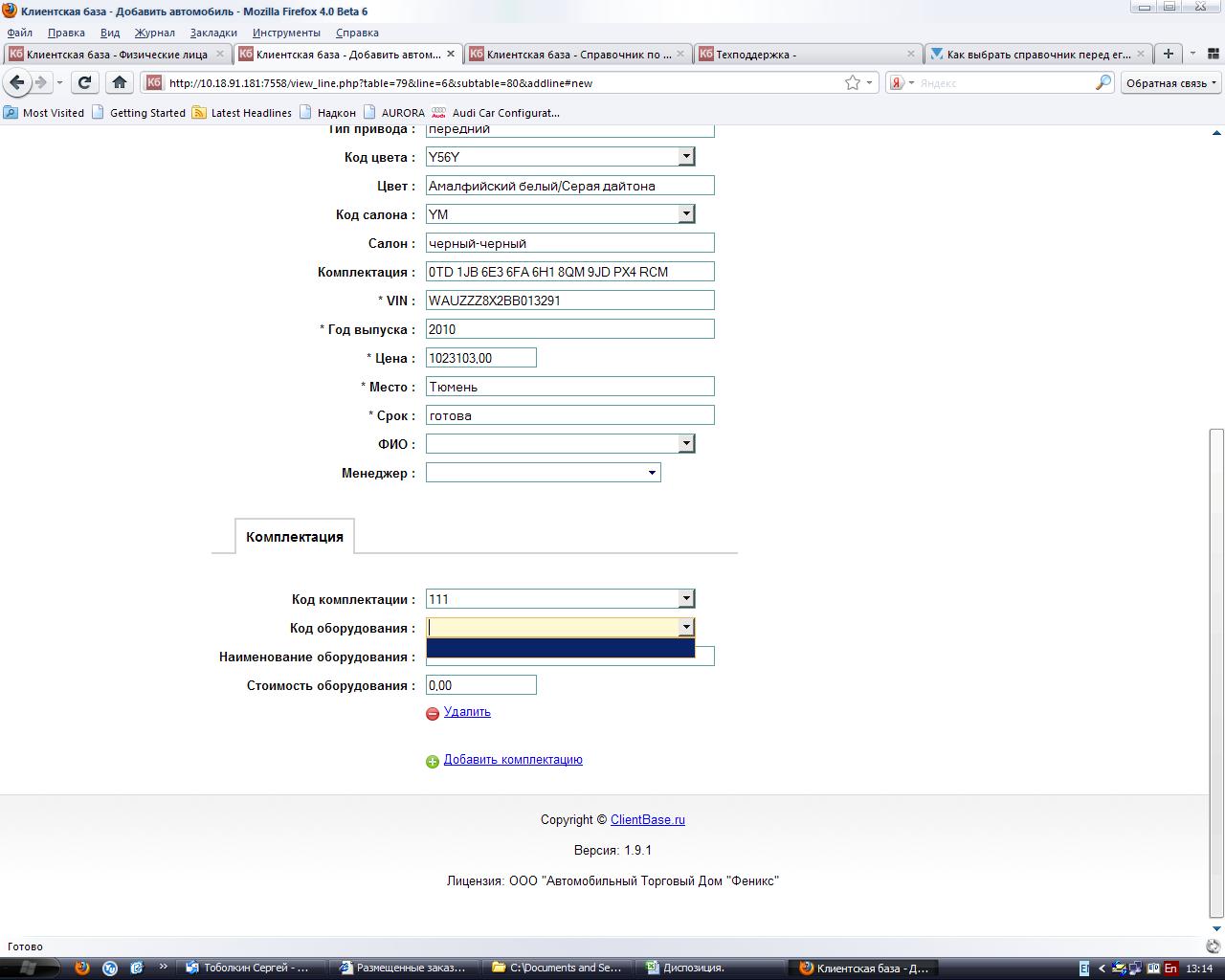Open the Закладки menu
Screen dimensions: 1225x980
(213, 33)
